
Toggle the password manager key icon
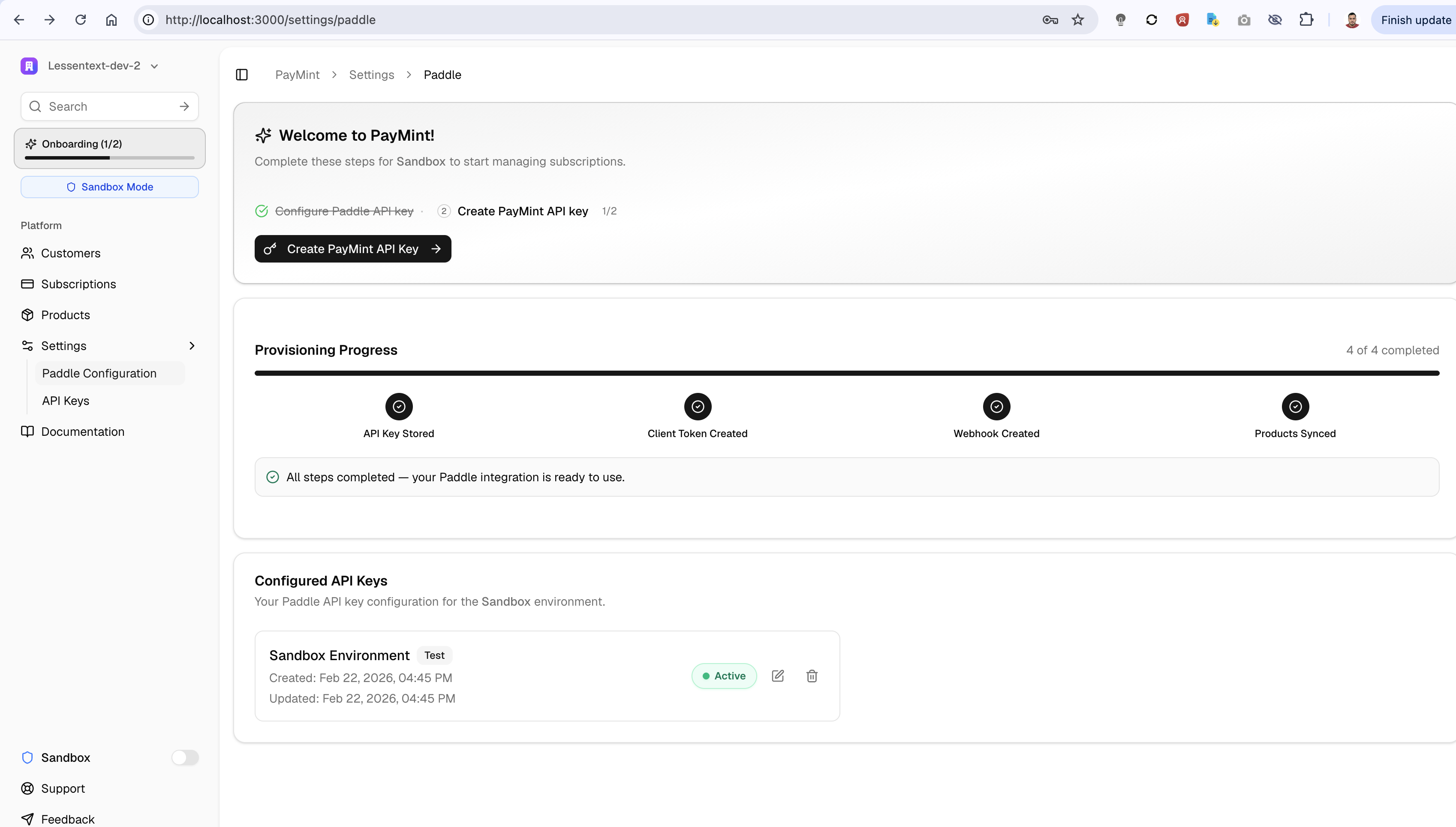click(x=1050, y=19)
